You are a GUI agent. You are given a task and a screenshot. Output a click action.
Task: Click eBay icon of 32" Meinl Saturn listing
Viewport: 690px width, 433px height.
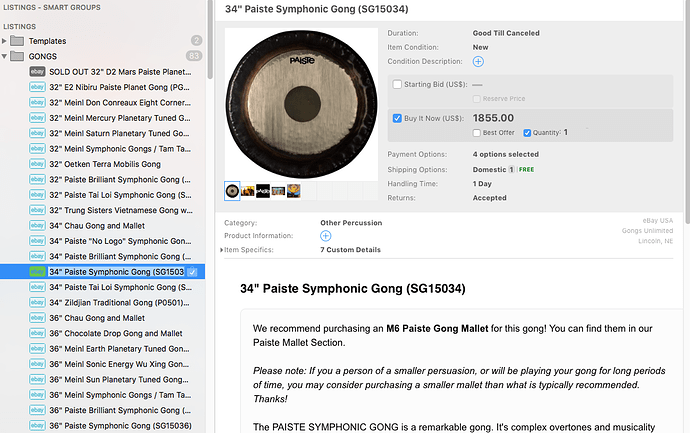37,133
